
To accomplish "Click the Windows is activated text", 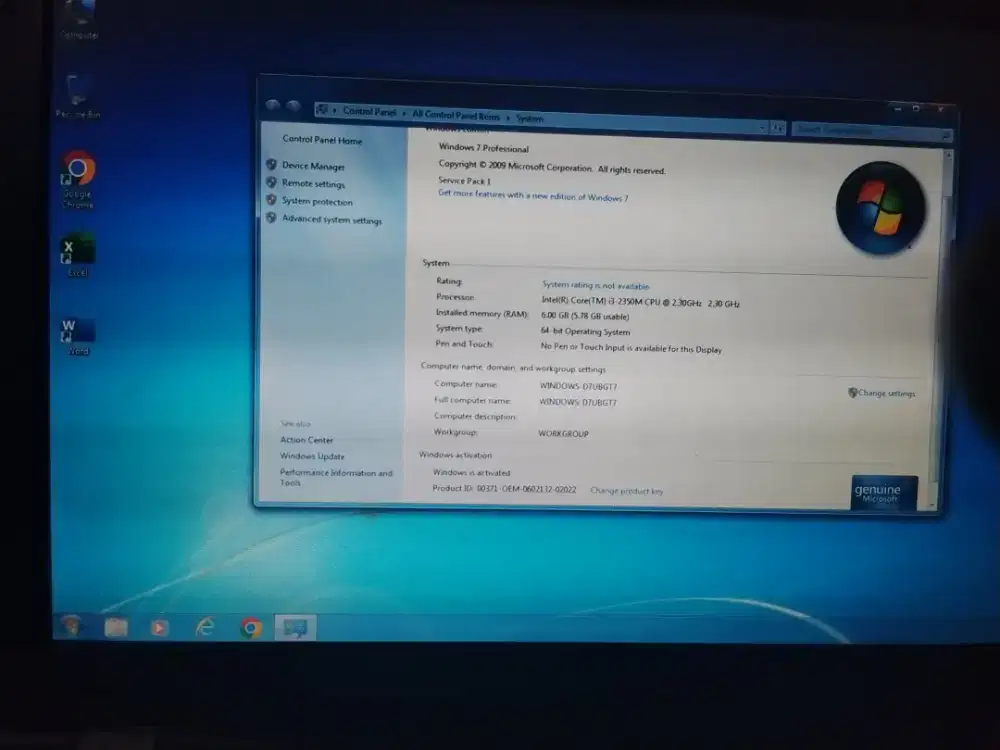I will (x=471, y=473).
